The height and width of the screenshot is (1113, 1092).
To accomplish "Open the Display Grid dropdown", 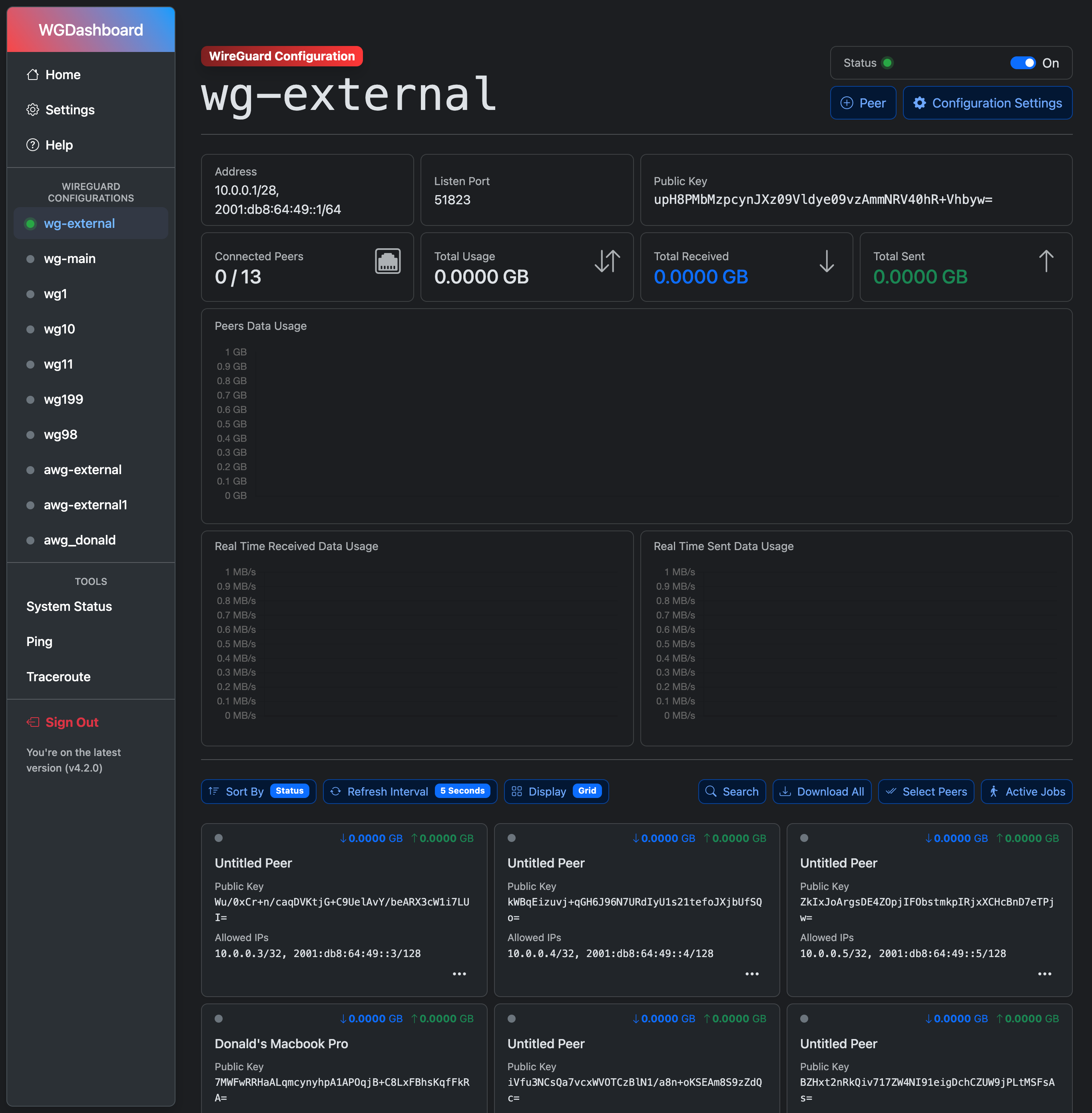I will coord(556,792).
